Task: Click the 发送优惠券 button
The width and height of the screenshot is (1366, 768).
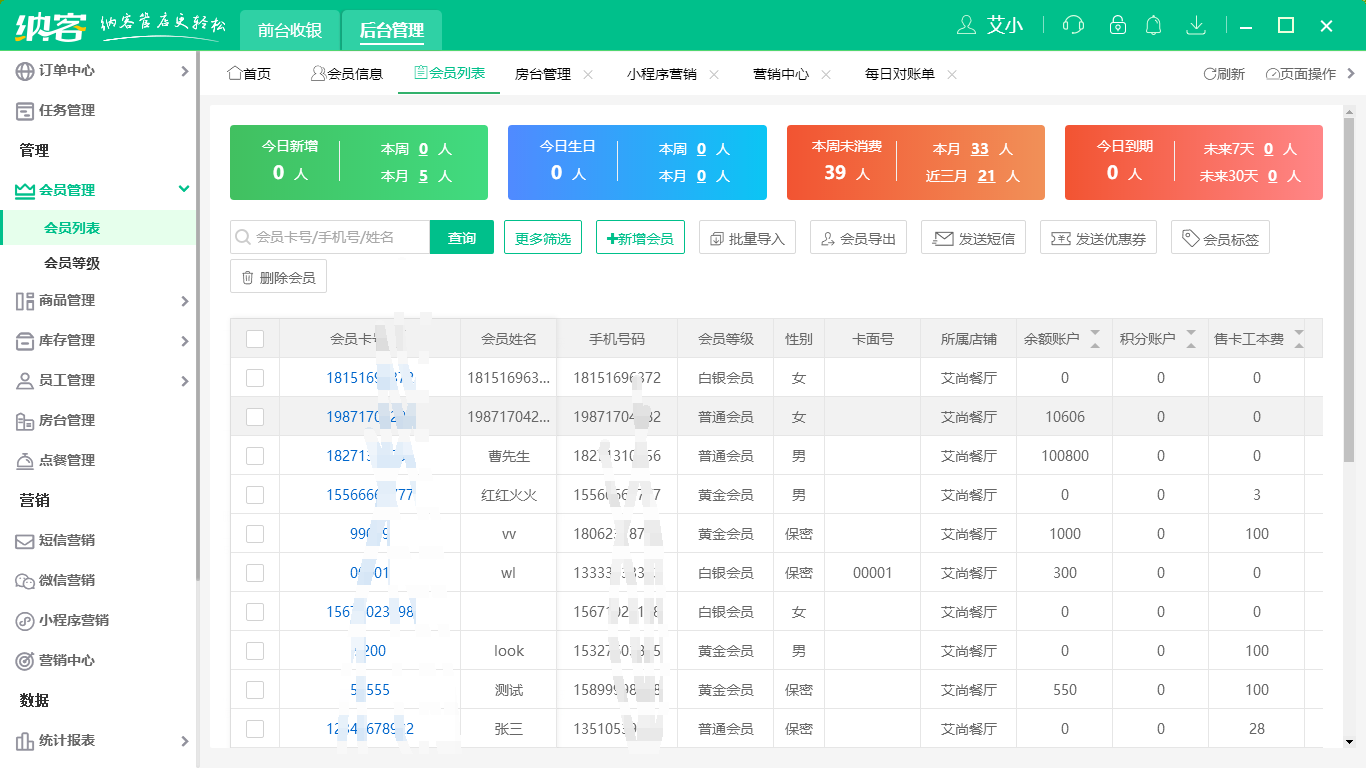Action: pos(1098,238)
